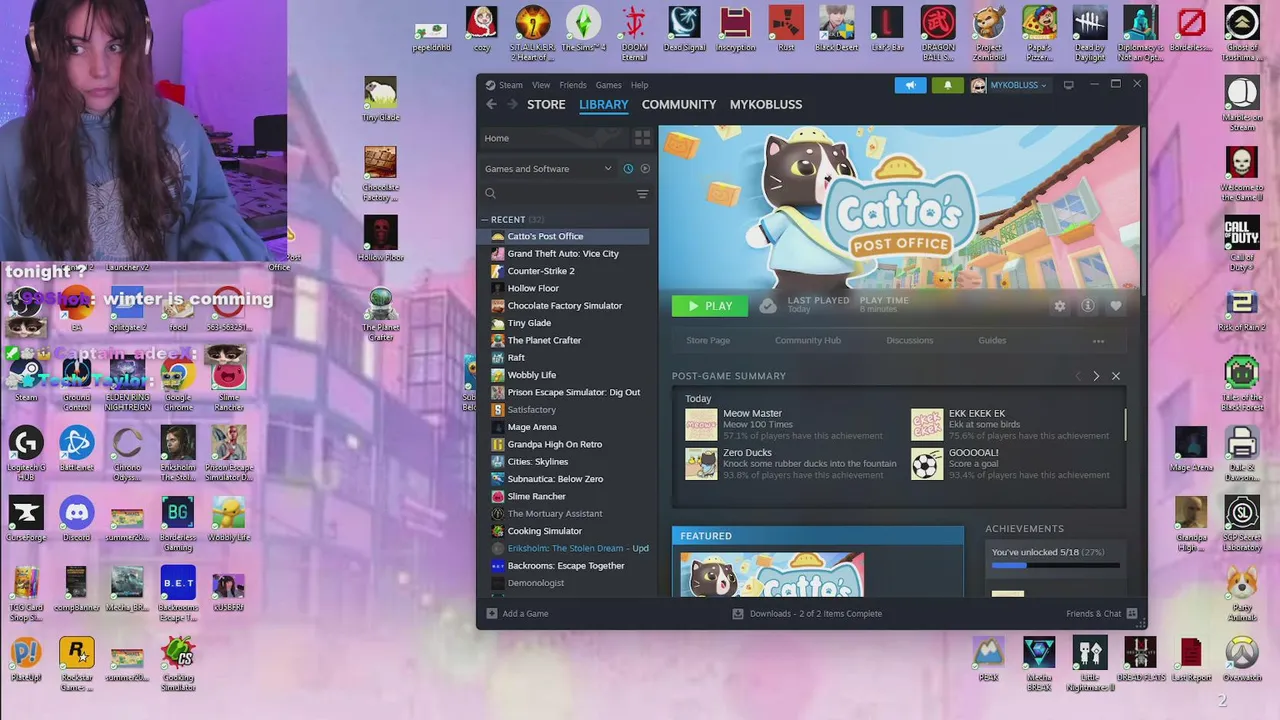Open game info icon for Catto's Post Office

tap(1088, 306)
